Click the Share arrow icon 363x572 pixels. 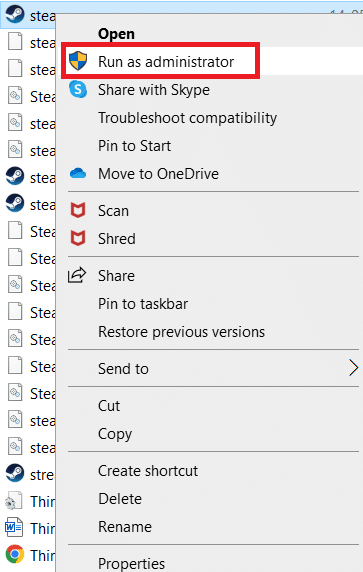tap(77, 275)
